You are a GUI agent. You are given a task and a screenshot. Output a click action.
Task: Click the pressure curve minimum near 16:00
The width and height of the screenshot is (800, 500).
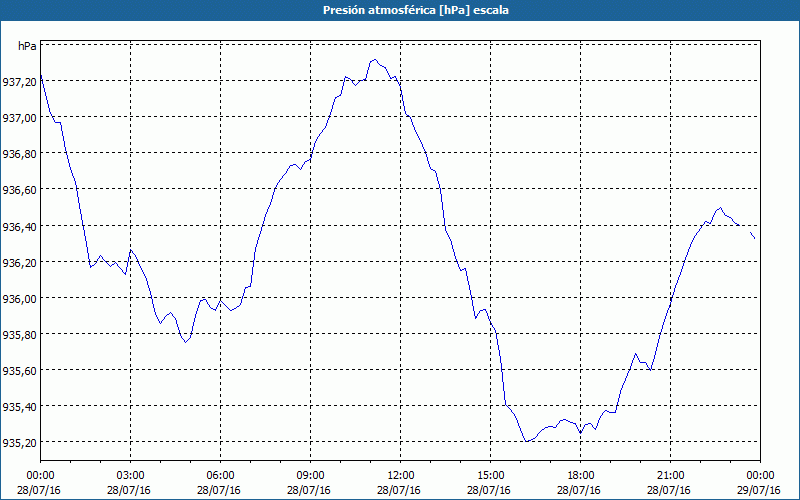tap(526, 441)
